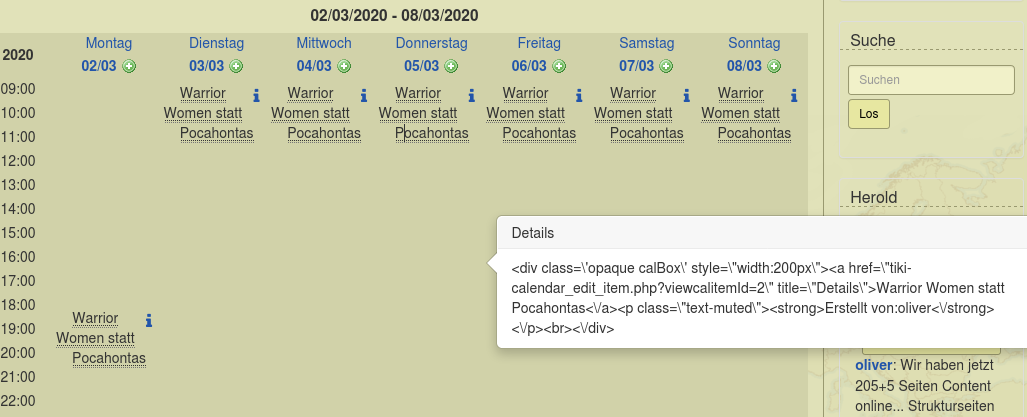Click info icon on Freitag's event
Screen dimensions: 1027x417
pyautogui.click(x=579, y=96)
